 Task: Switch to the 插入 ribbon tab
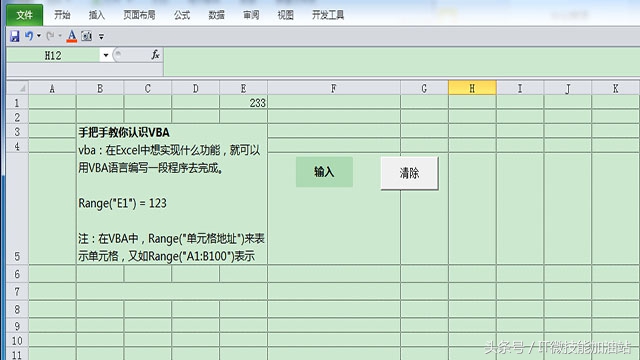[97, 15]
